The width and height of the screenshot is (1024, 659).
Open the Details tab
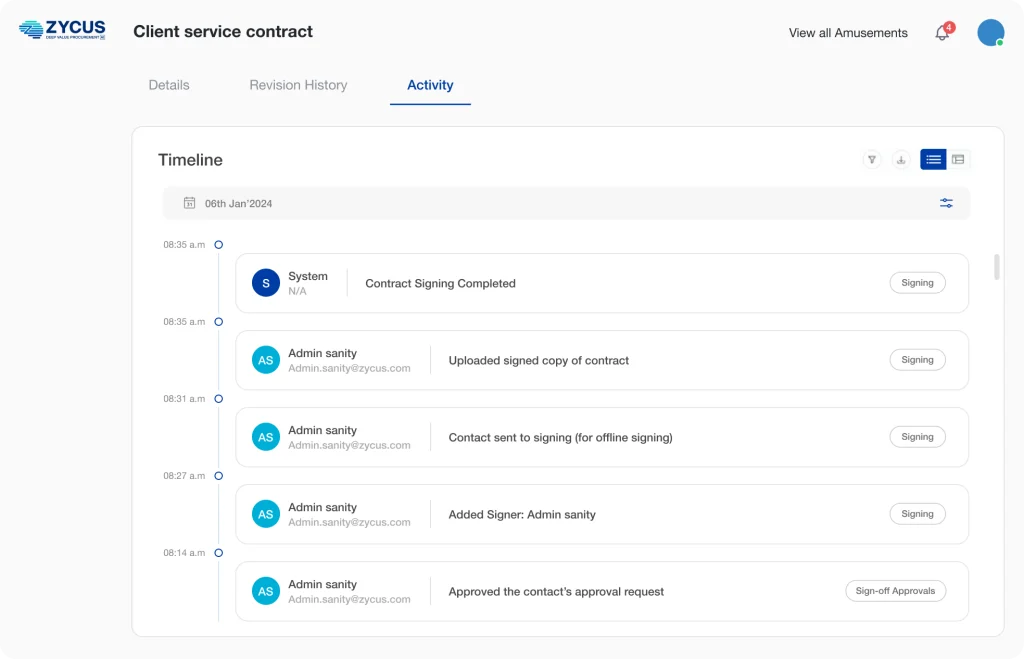point(169,85)
